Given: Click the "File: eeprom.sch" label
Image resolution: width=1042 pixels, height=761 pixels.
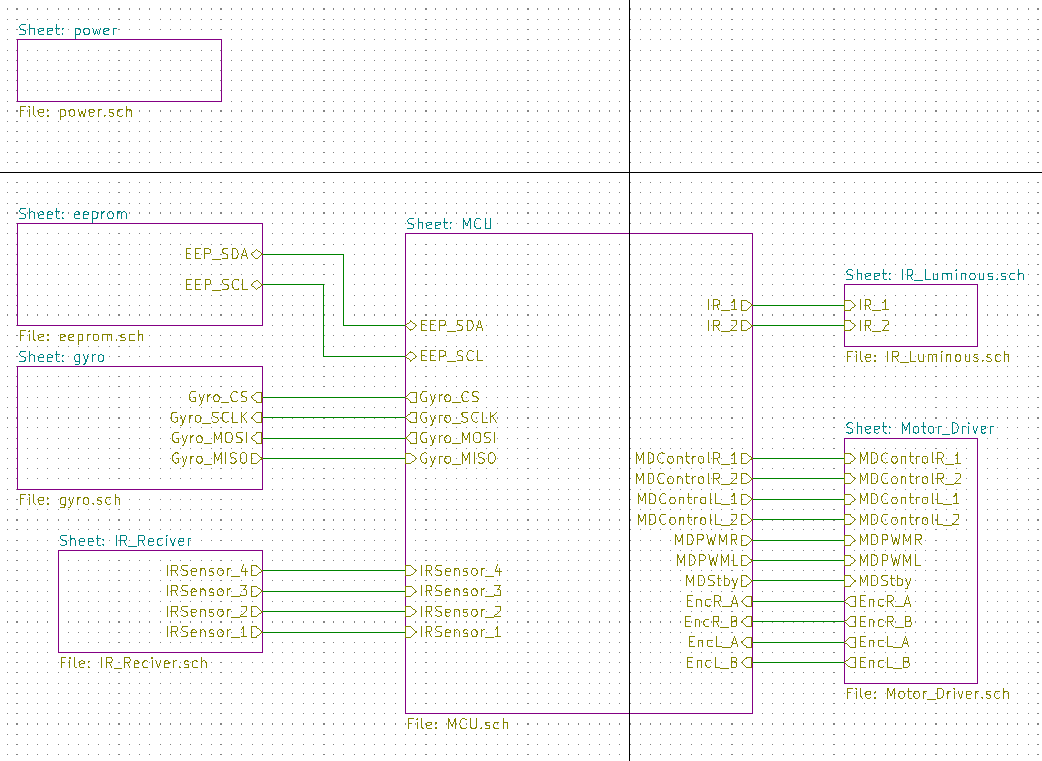Looking at the screenshot, I should pos(81,336).
